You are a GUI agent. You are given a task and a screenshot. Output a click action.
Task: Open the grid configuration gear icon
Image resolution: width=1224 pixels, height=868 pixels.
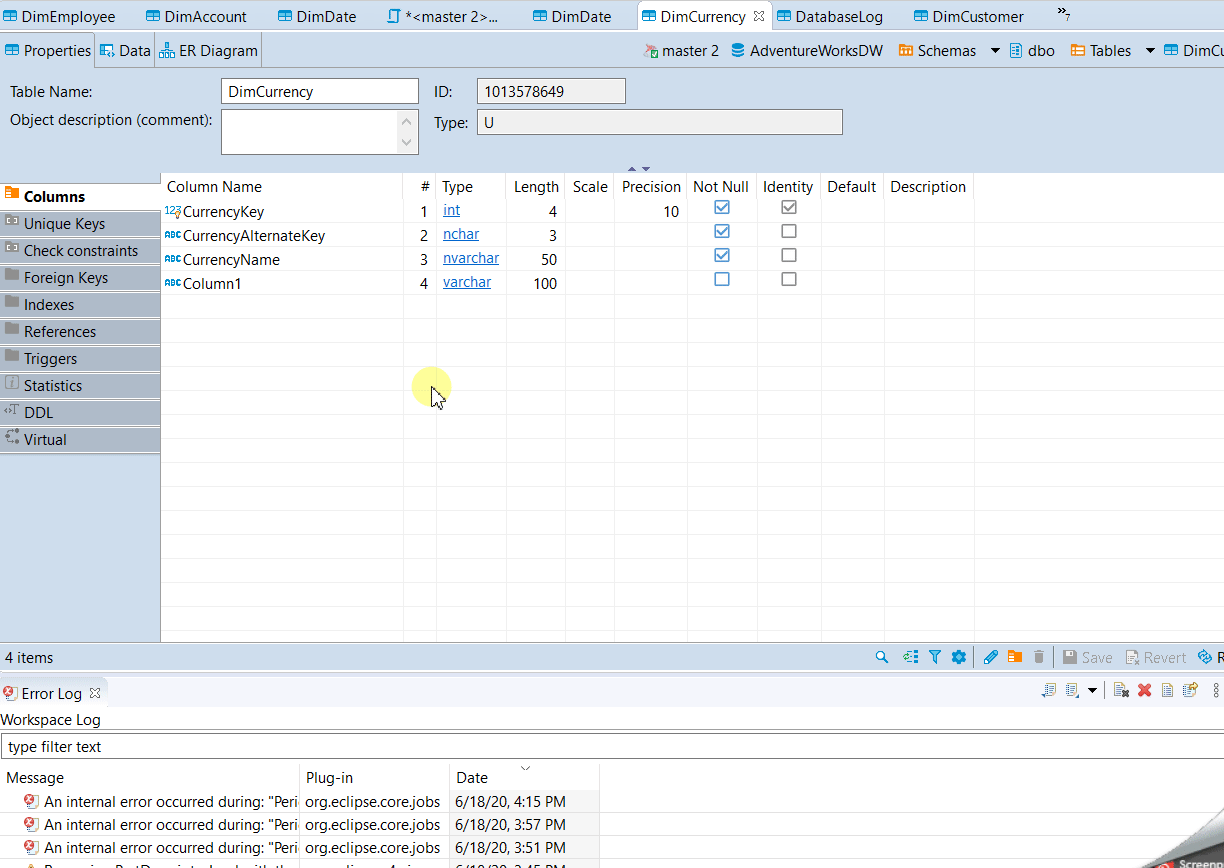(959, 657)
